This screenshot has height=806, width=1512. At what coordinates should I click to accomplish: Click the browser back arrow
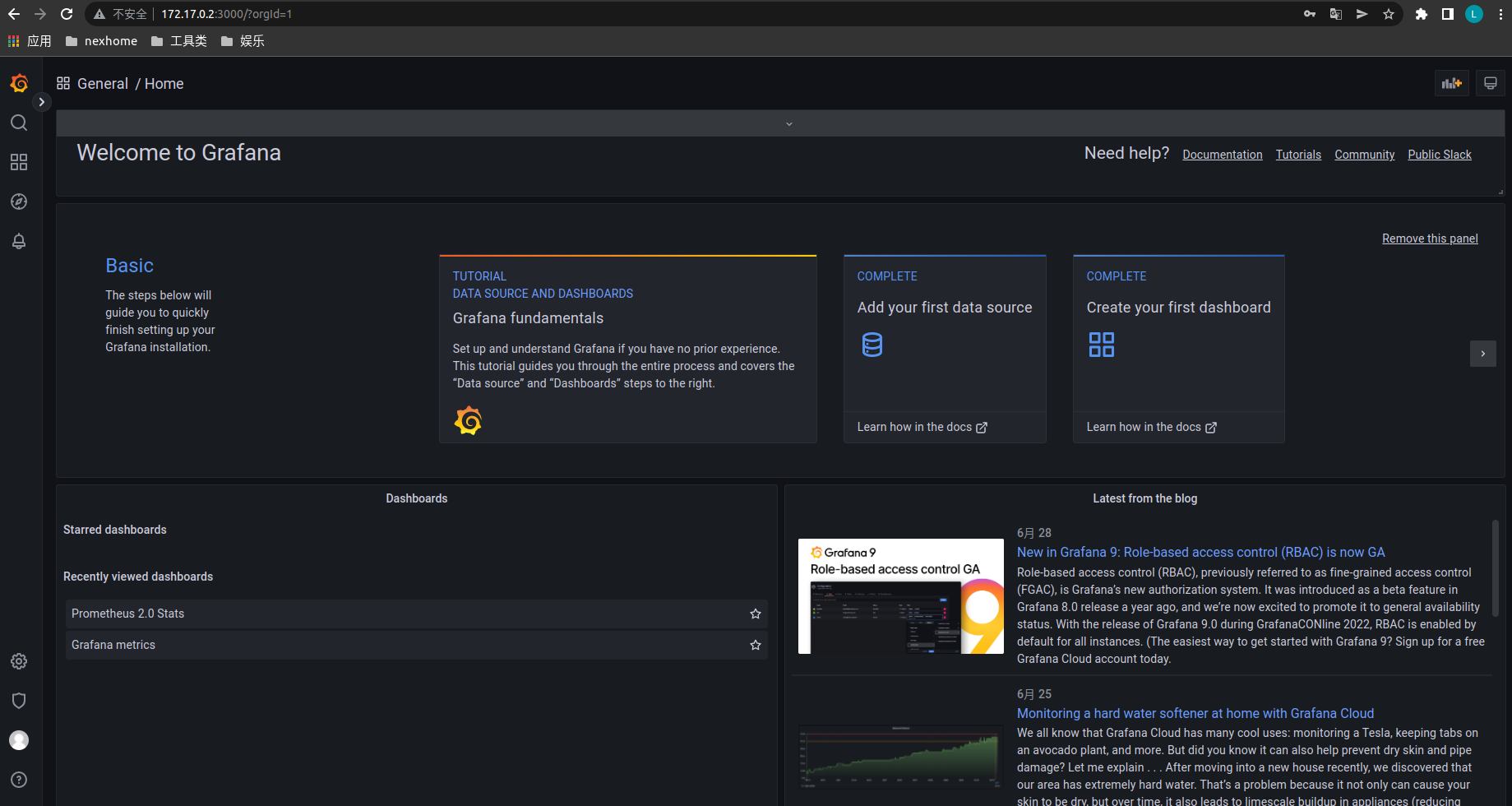(14, 14)
